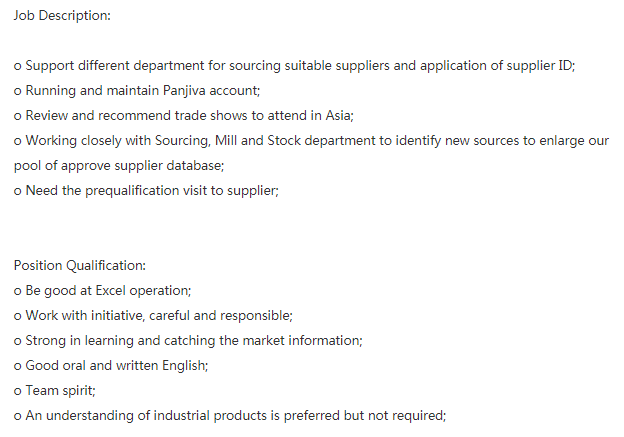Click the "Good oral and written English" line
This screenshot has width=624, height=437.
pos(111,365)
